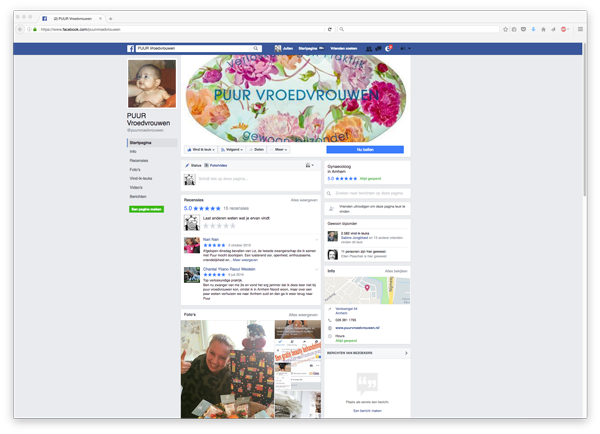
Task: Open Firefox downloads arrow icon
Action: click(x=533, y=29)
